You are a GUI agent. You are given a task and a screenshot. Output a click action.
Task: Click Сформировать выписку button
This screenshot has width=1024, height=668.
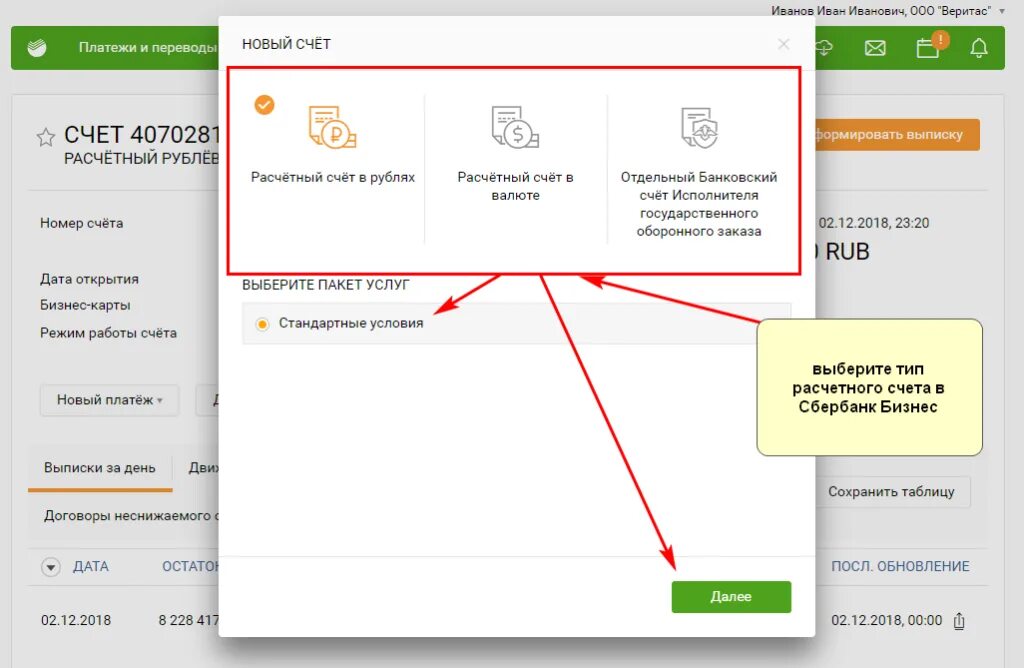[x=897, y=135]
